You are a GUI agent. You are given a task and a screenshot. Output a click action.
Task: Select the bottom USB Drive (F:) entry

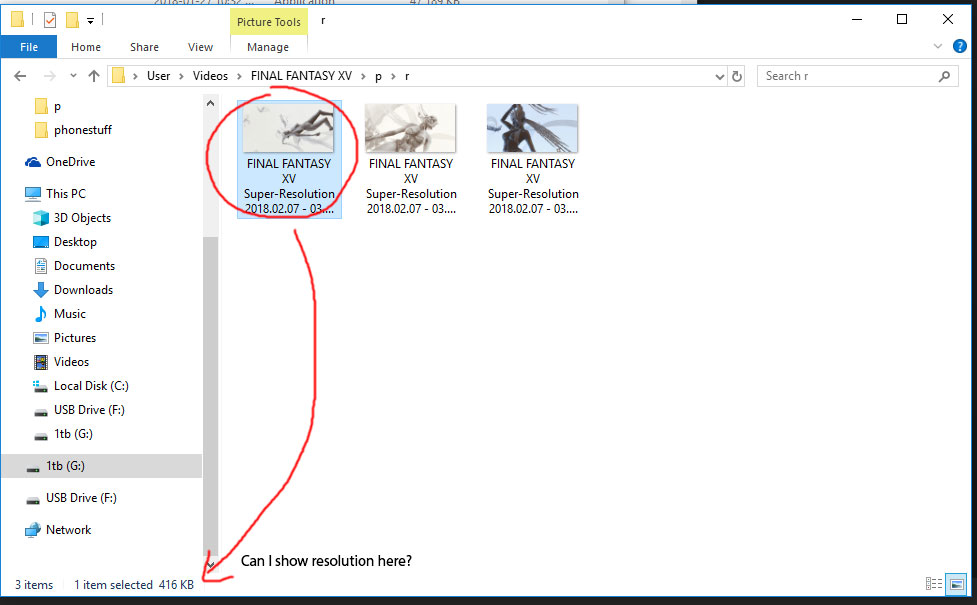pyautogui.click(x=81, y=498)
